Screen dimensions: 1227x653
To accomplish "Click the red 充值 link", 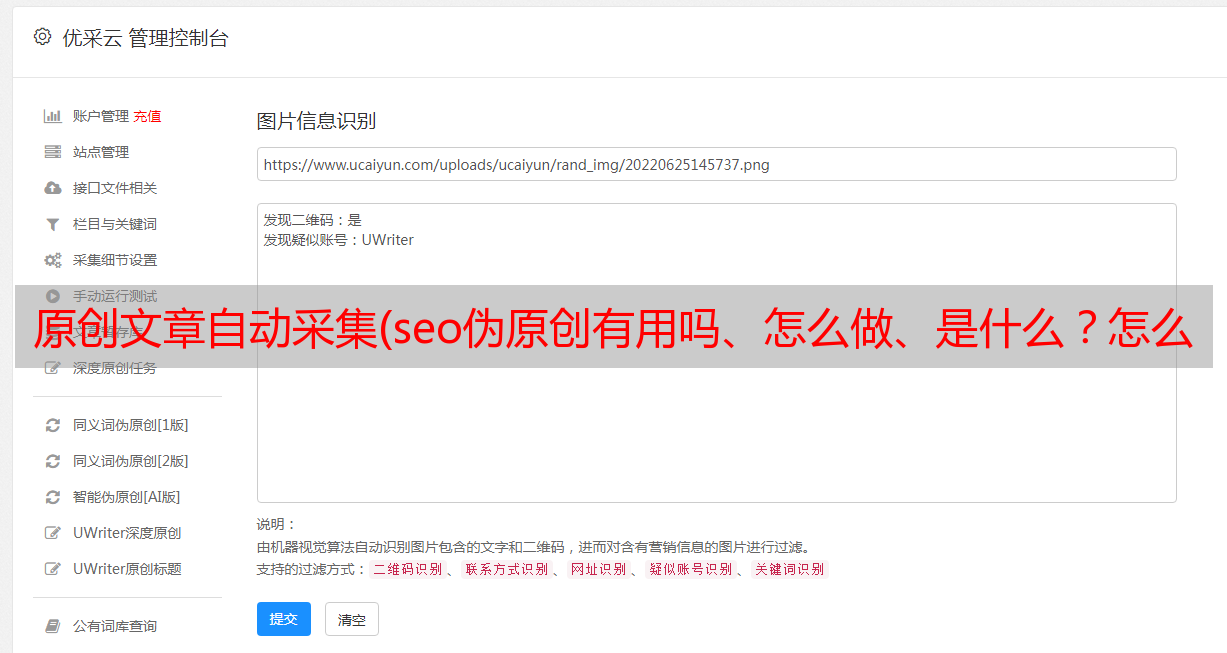I will (147, 116).
